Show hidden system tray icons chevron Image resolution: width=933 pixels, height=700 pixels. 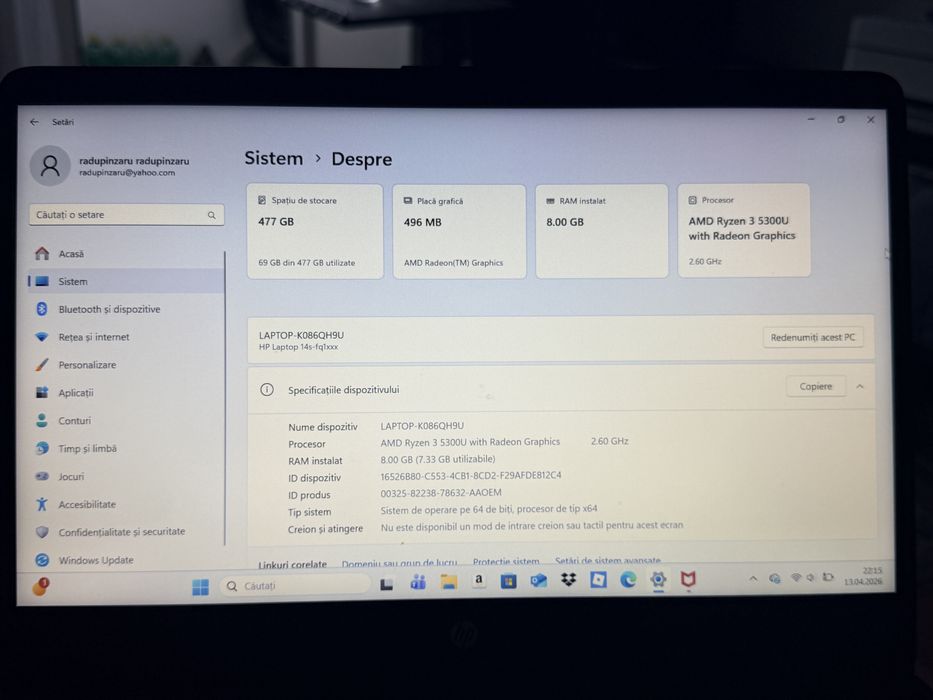[753, 578]
